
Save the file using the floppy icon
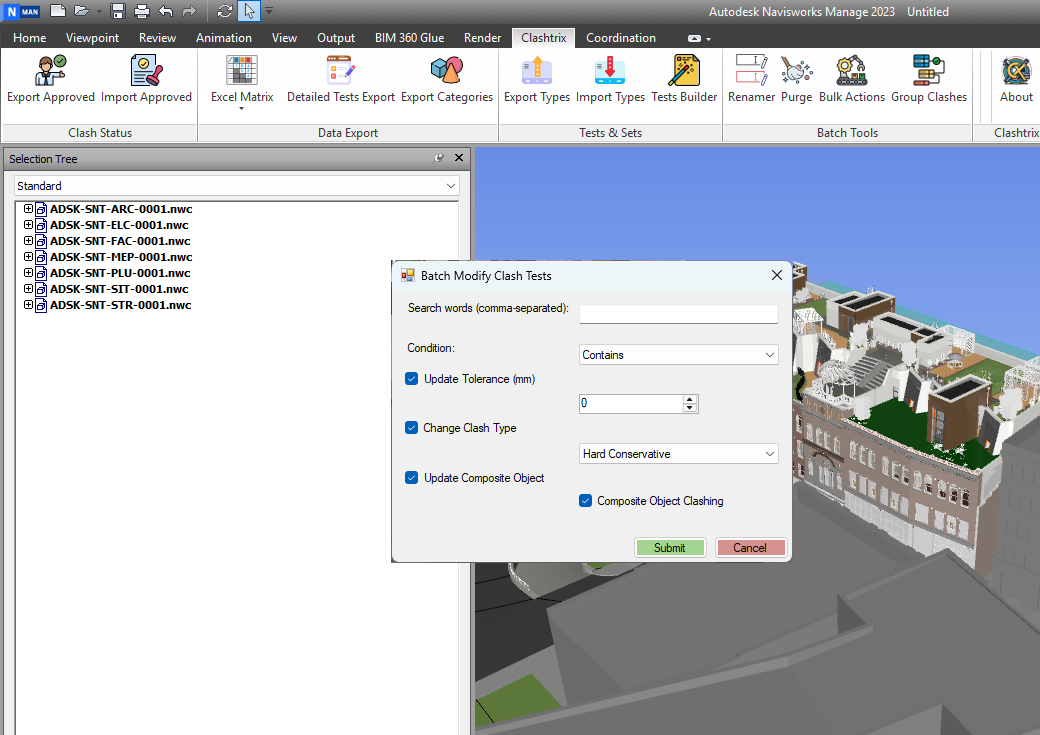pyautogui.click(x=118, y=11)
